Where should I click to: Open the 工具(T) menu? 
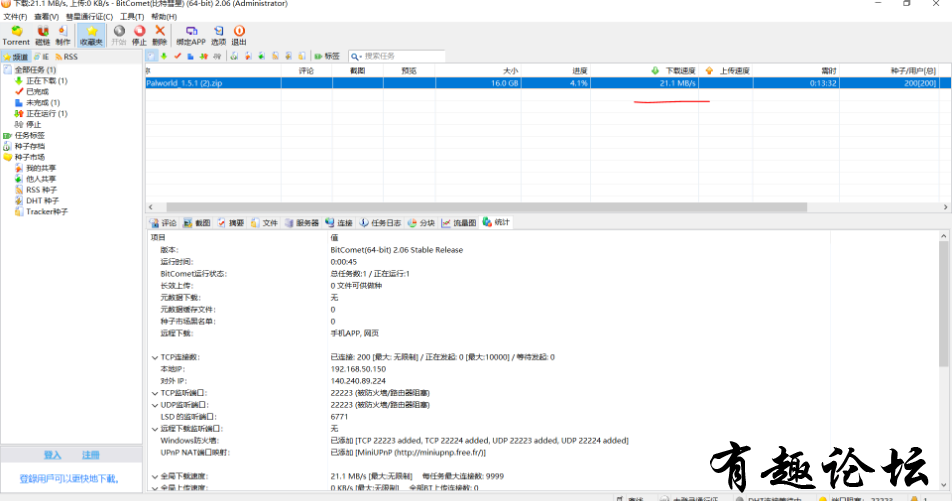(x=132, y=17)
